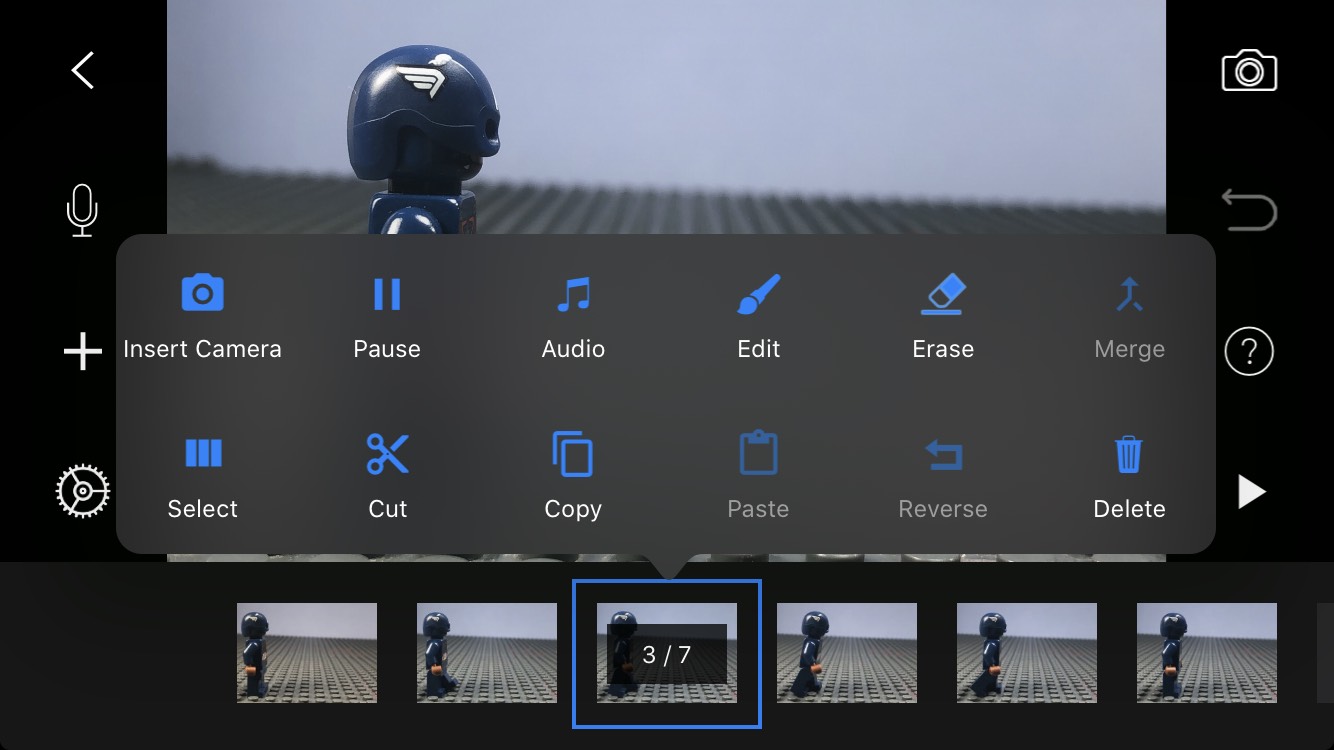
Task: Cut the frame with scissors icon
Action: point(387,478)
